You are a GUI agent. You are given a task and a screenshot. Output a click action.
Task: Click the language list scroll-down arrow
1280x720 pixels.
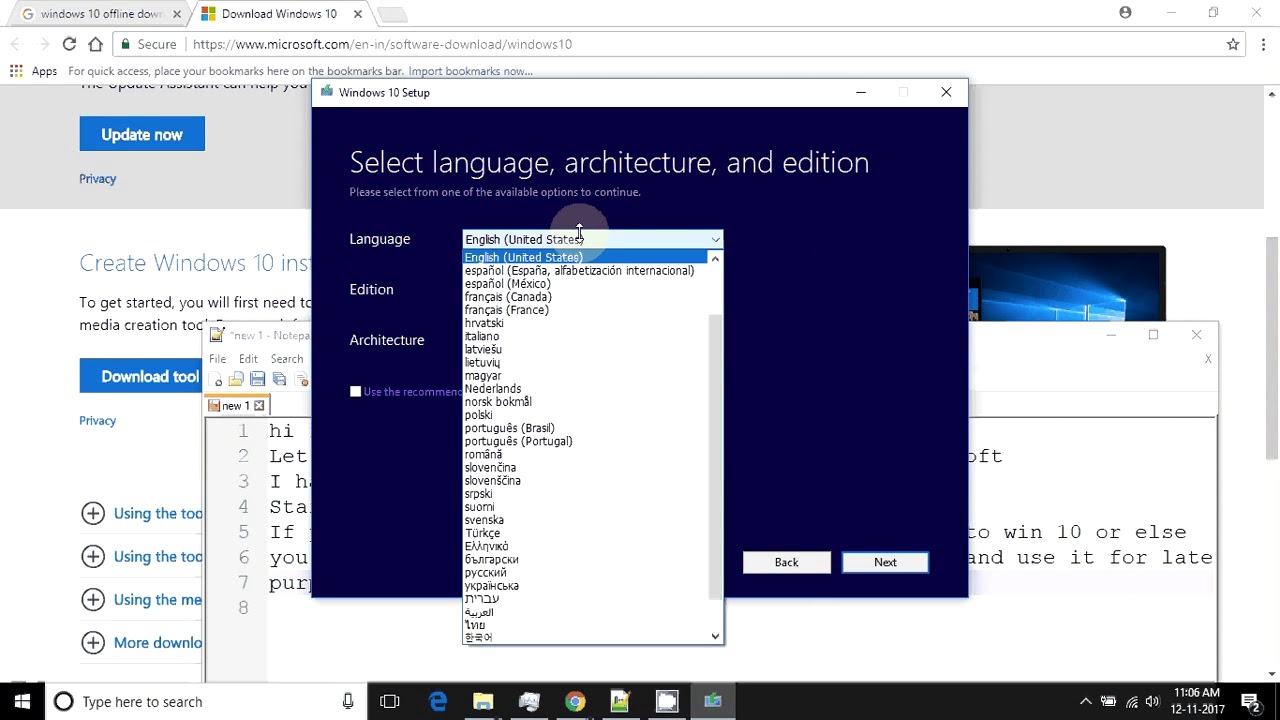click(715, 636)
